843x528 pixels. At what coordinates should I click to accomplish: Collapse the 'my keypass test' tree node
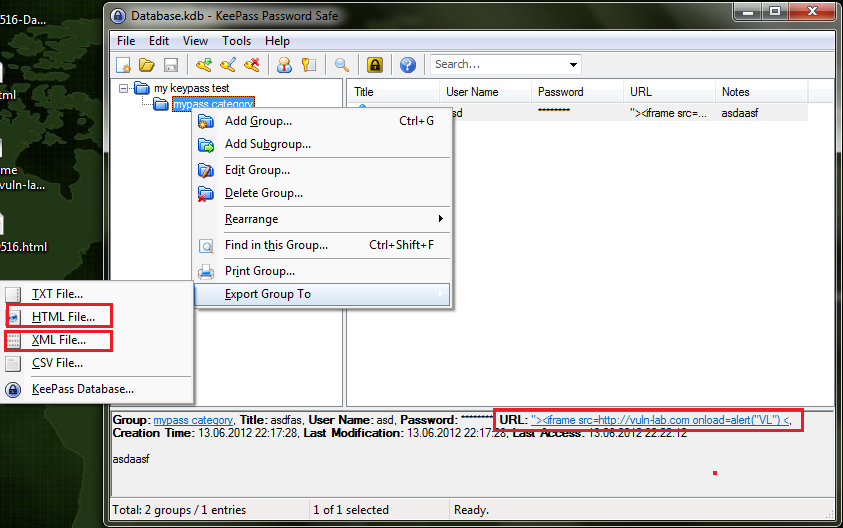click(x=124, y=88)
